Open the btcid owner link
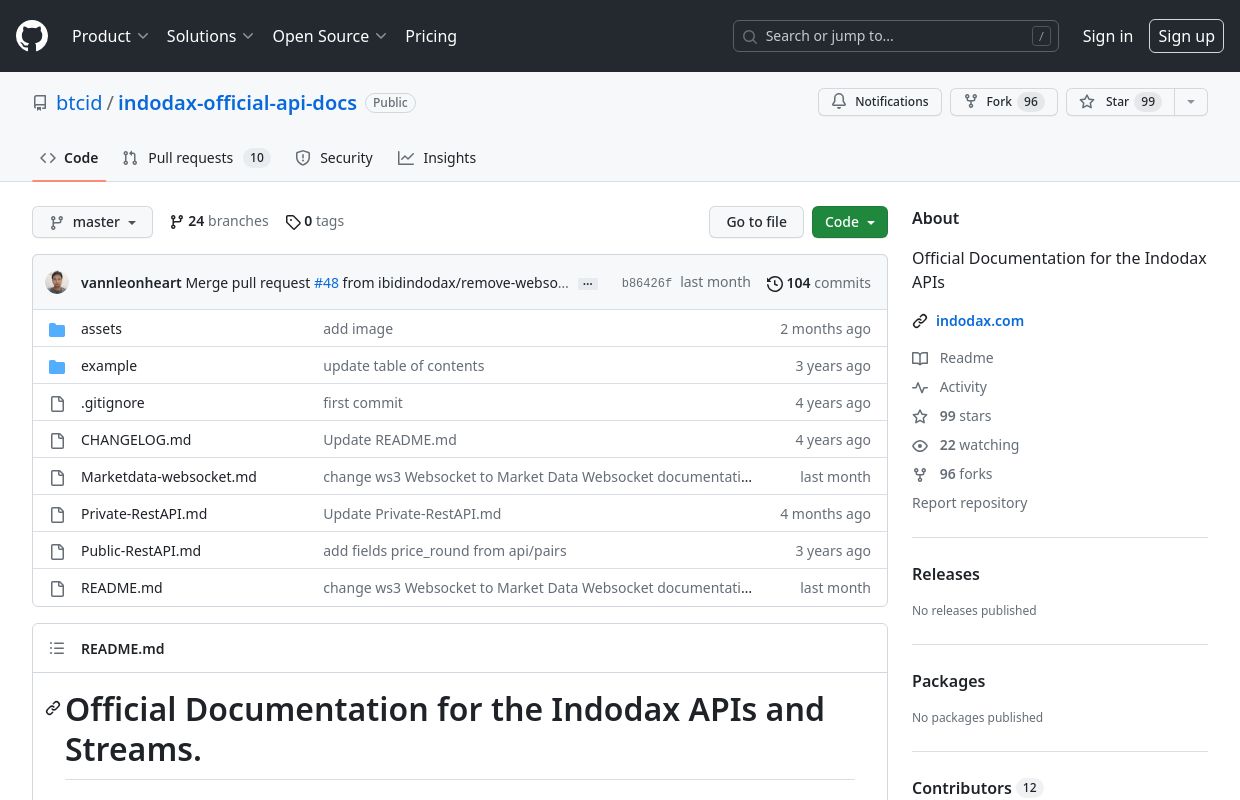Image resolution: width=1240 pixels, height=800 pixels. [79, 102]
